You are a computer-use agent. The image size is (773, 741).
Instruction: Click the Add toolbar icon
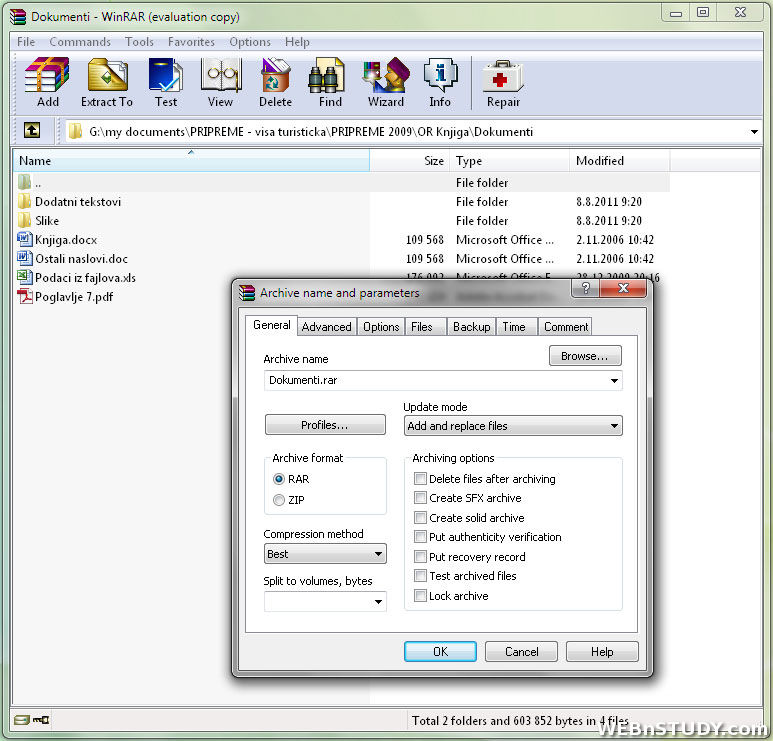pyautogui.click(x=47, y=75)
